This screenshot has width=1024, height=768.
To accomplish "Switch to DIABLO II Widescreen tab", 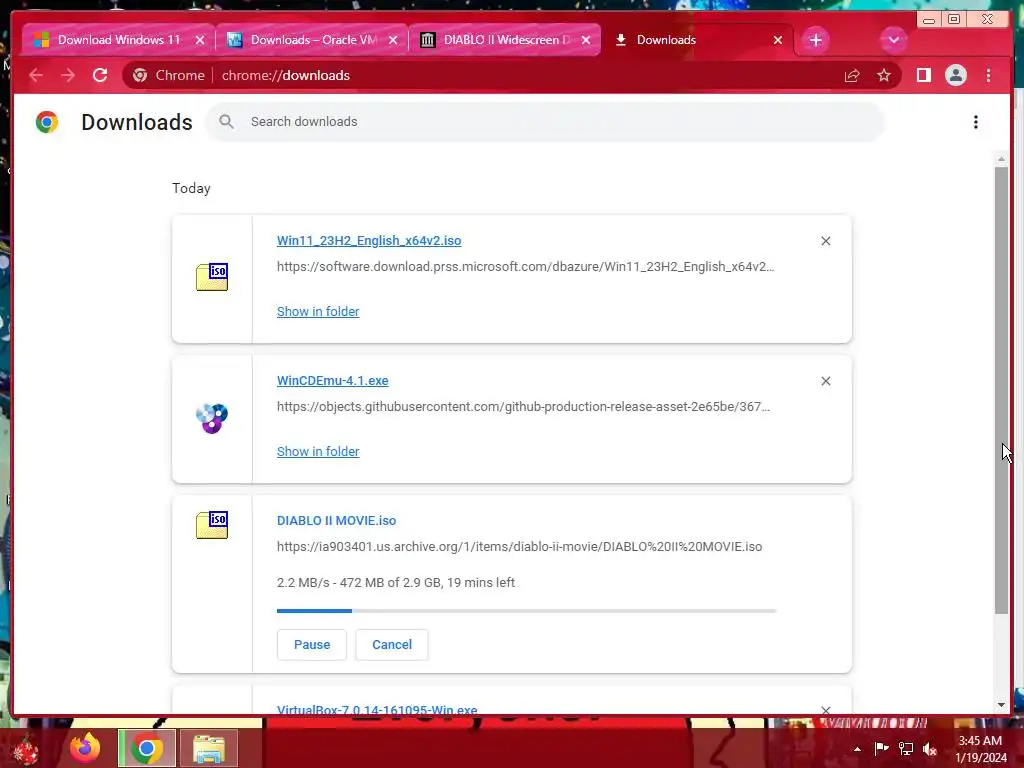I will (x=504, y=40).
